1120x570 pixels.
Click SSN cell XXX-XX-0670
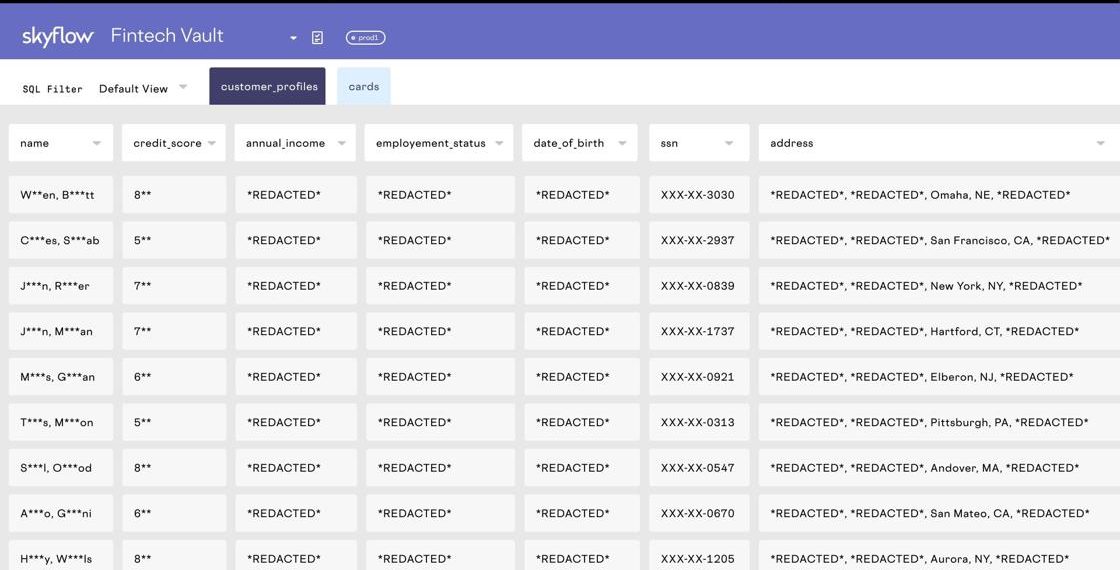click(x=699, y=513)
